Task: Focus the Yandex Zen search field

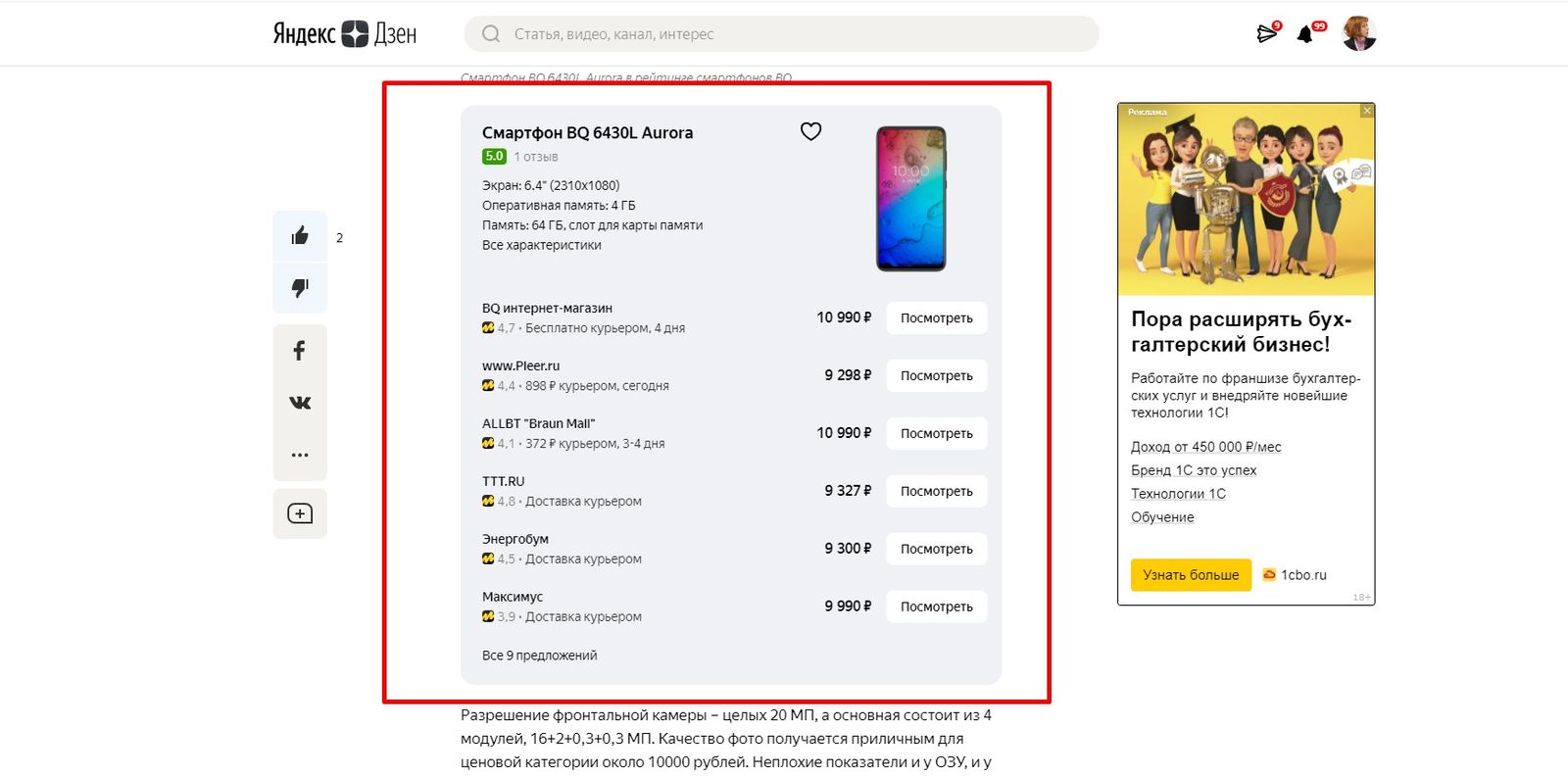Action: click(781, 34)
